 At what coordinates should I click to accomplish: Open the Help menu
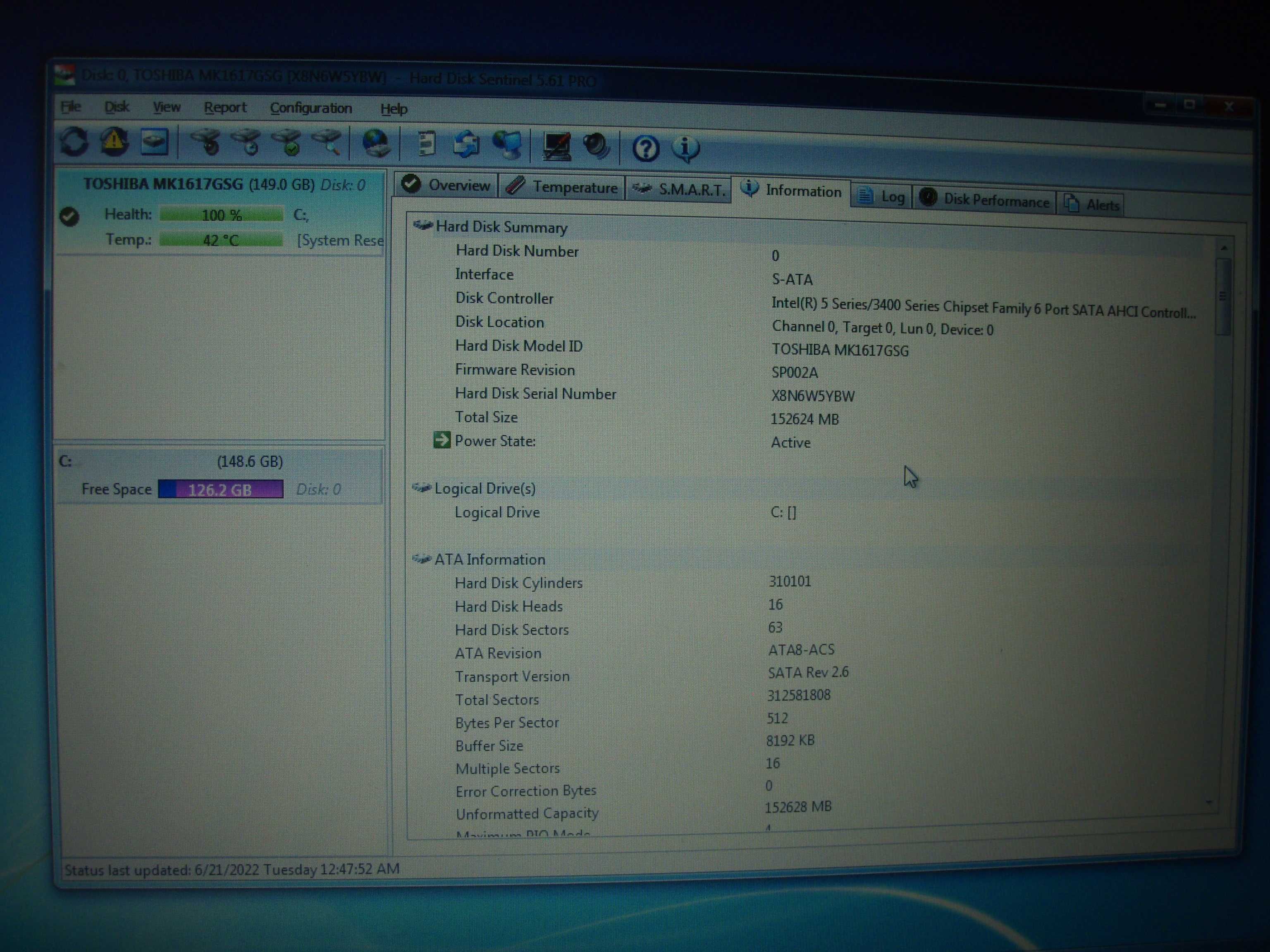pos(394,109)
